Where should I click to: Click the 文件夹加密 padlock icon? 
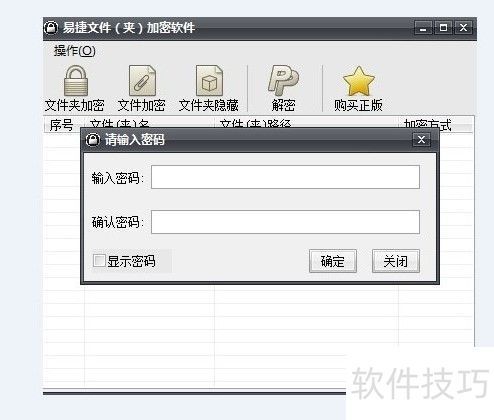coord(76,81)
